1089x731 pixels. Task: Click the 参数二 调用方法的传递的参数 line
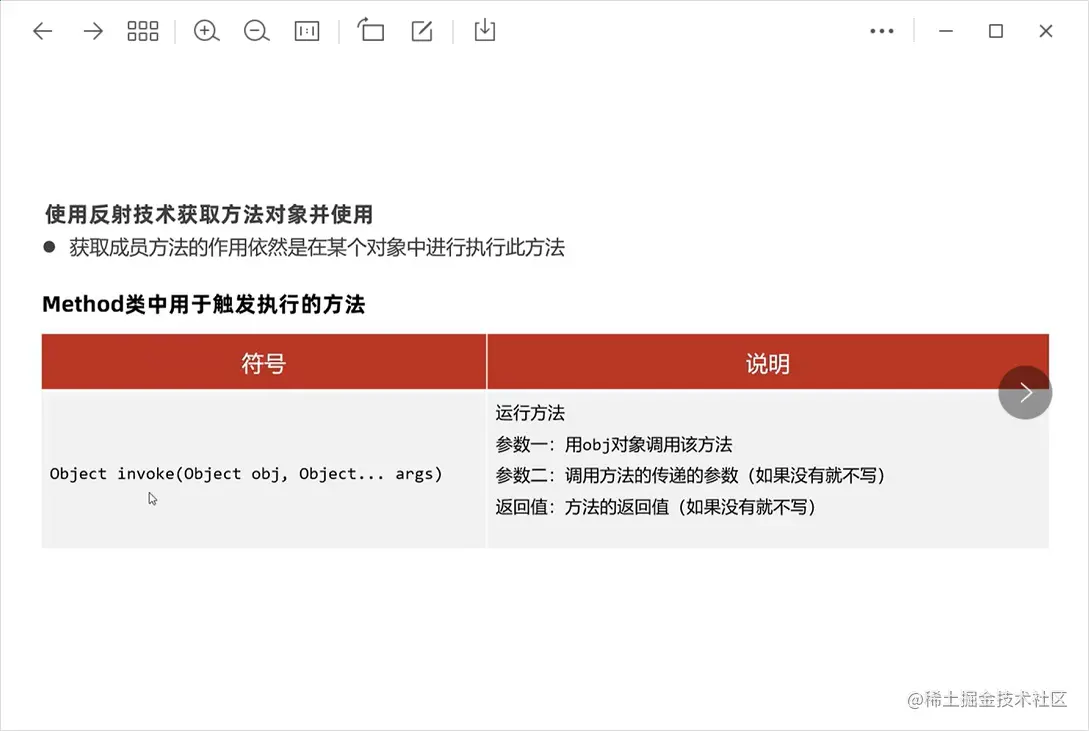pyautogui.click(x=690, y=476)
